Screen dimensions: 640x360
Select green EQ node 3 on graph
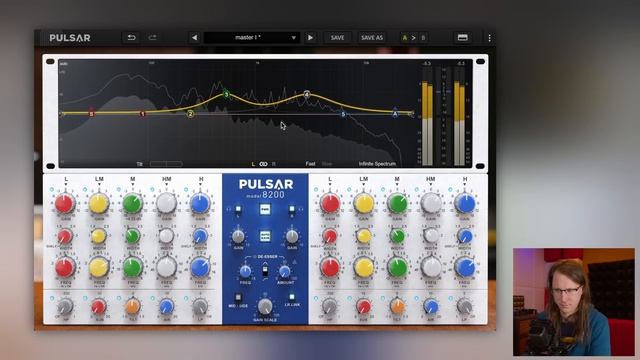226,94
